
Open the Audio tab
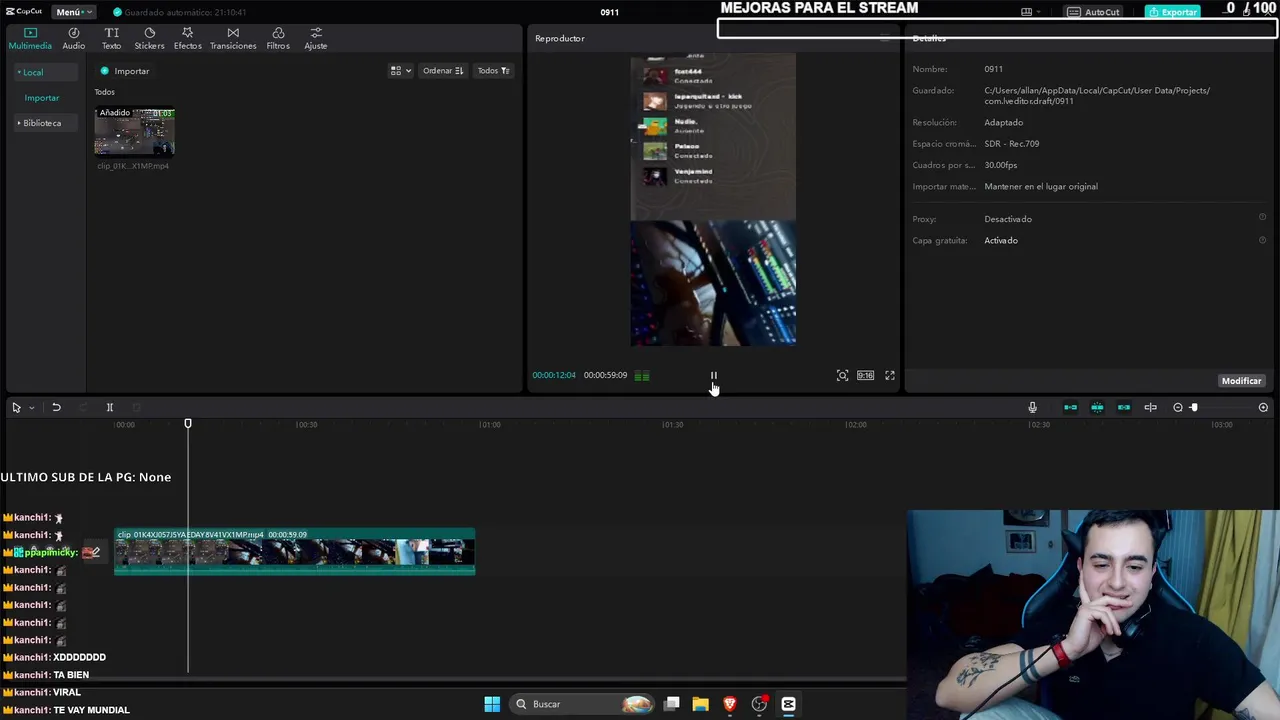pyautogui.click(x=74, y=39)
